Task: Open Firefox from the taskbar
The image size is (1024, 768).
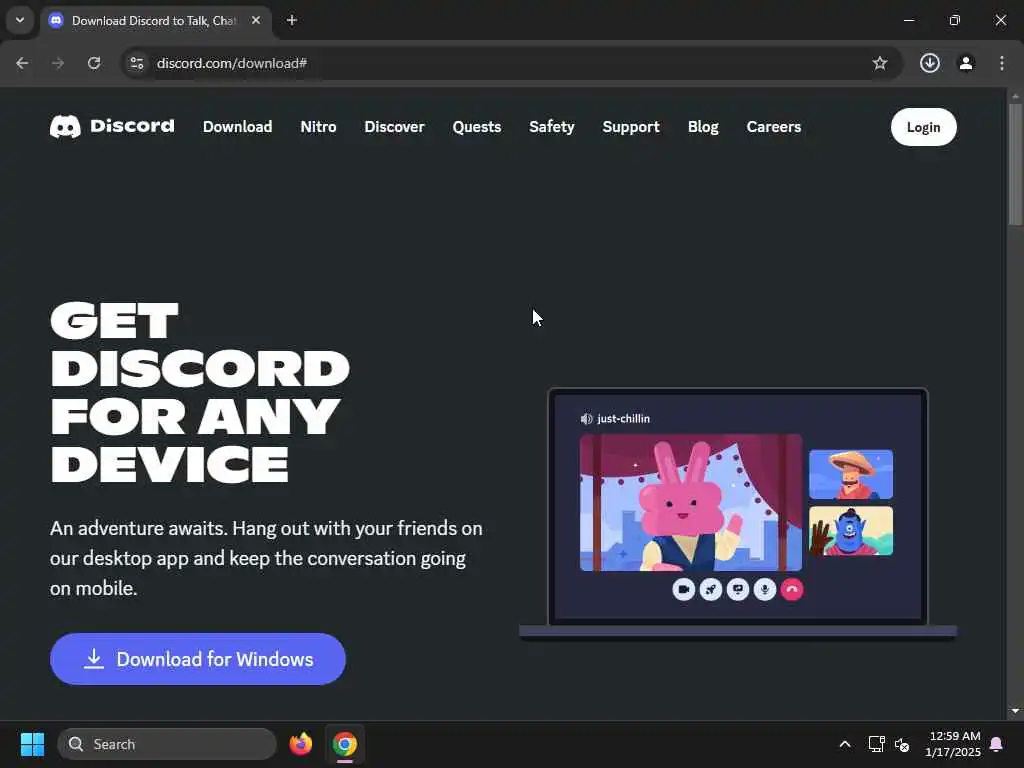Action: tap(300, 744)
